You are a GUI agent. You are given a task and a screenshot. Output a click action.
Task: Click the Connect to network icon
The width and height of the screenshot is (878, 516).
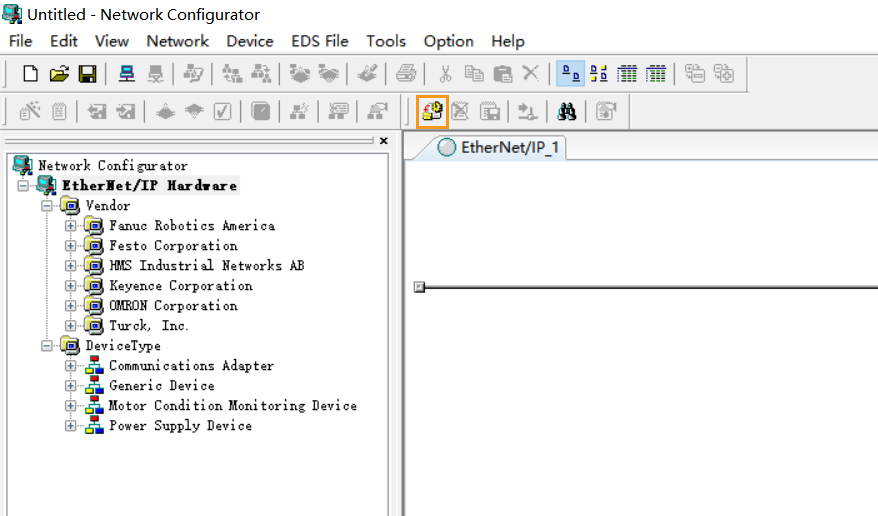127,73
